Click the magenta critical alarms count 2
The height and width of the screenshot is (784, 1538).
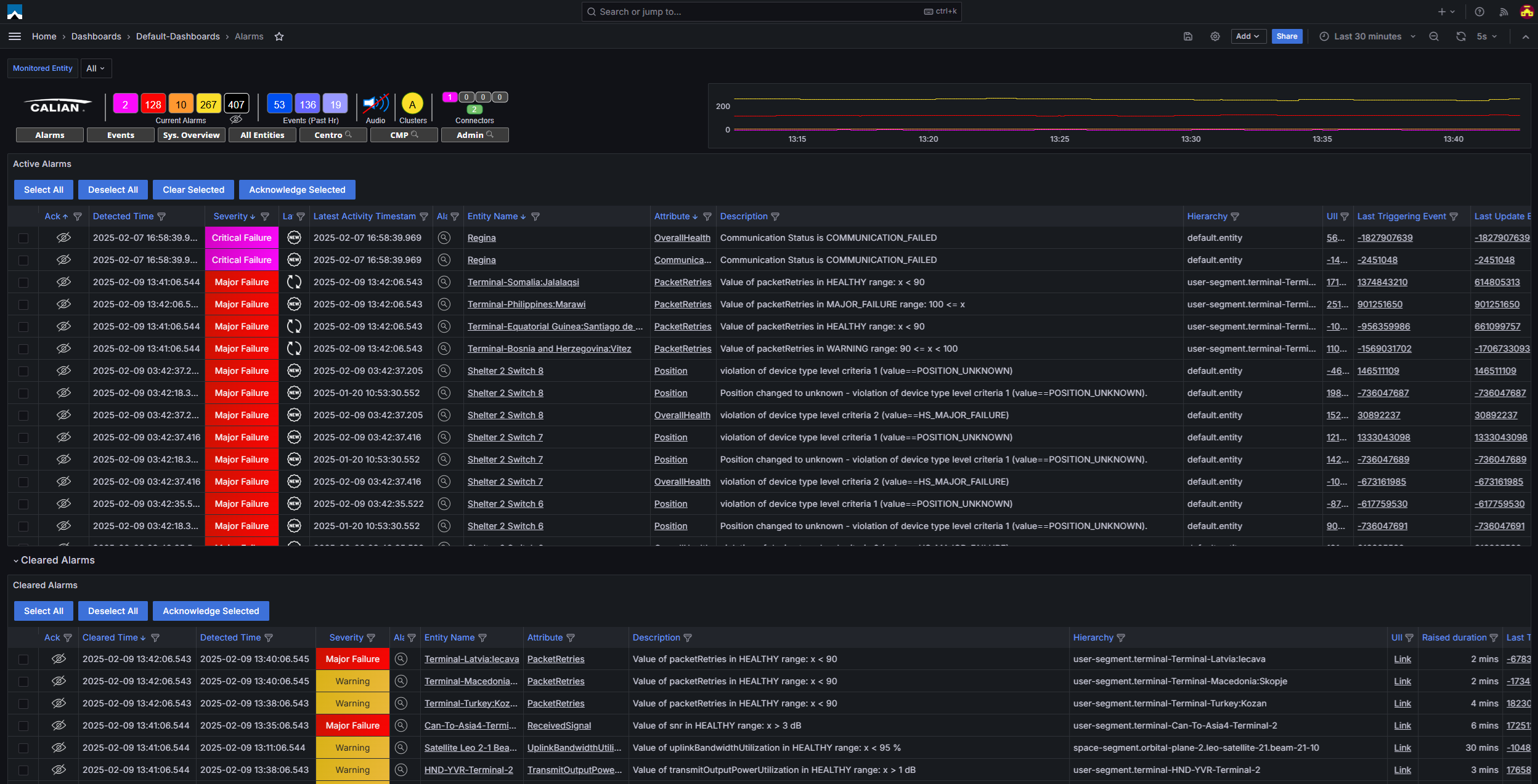pyautogui.click(x=125, y=104)
